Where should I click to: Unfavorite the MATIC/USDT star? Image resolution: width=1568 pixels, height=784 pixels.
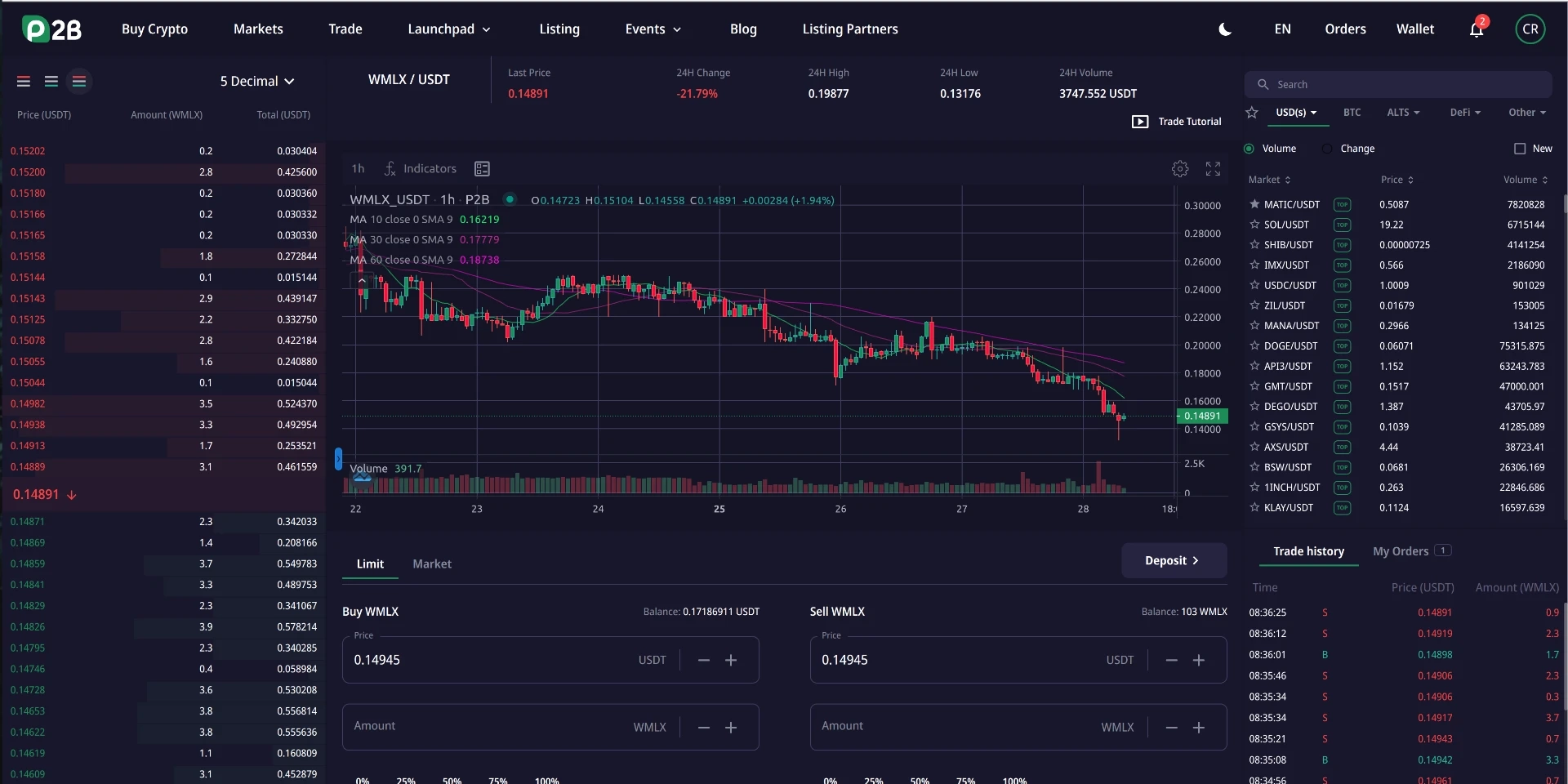pyautogui.click(x=1254, y=204)
